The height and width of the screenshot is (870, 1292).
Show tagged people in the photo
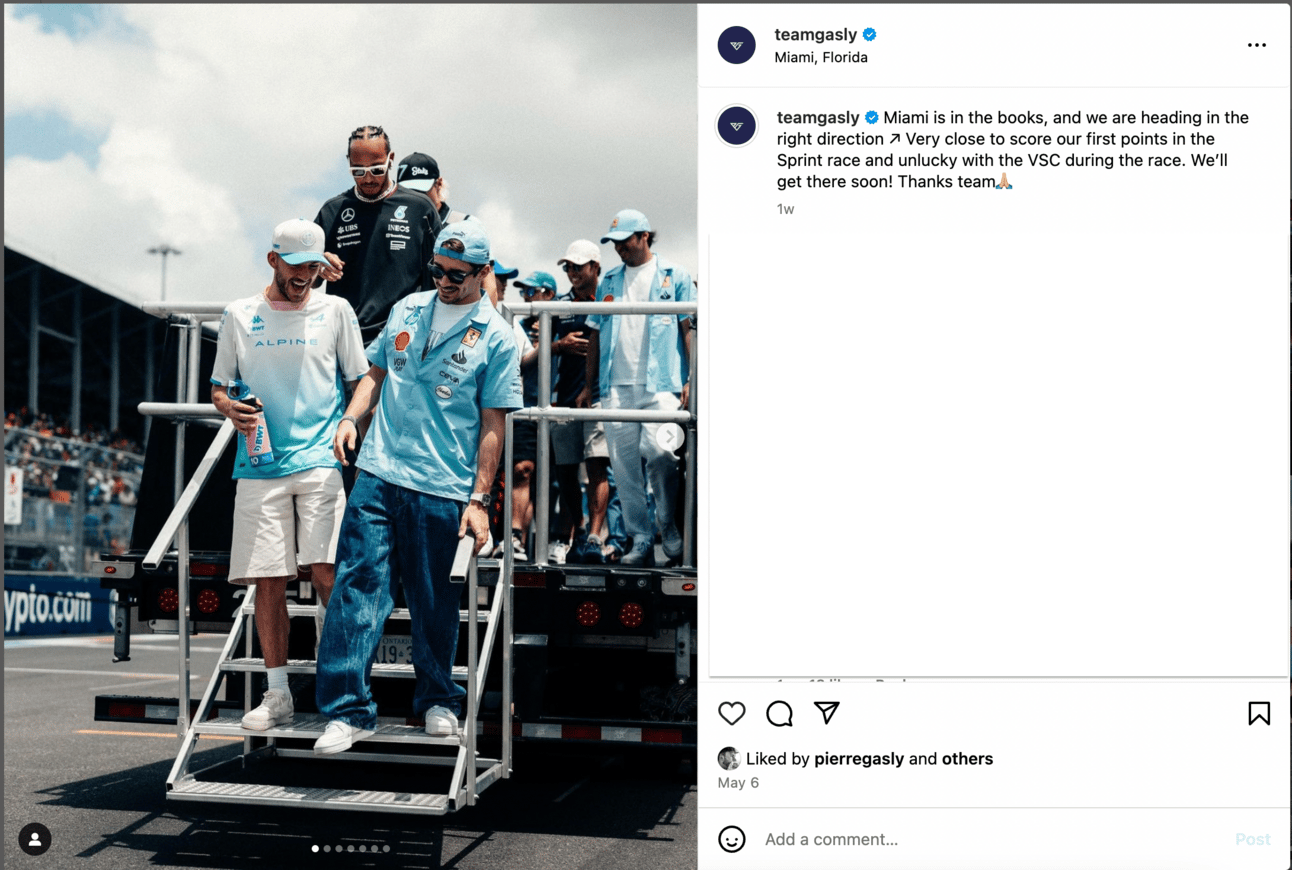(x=35, y=839)
